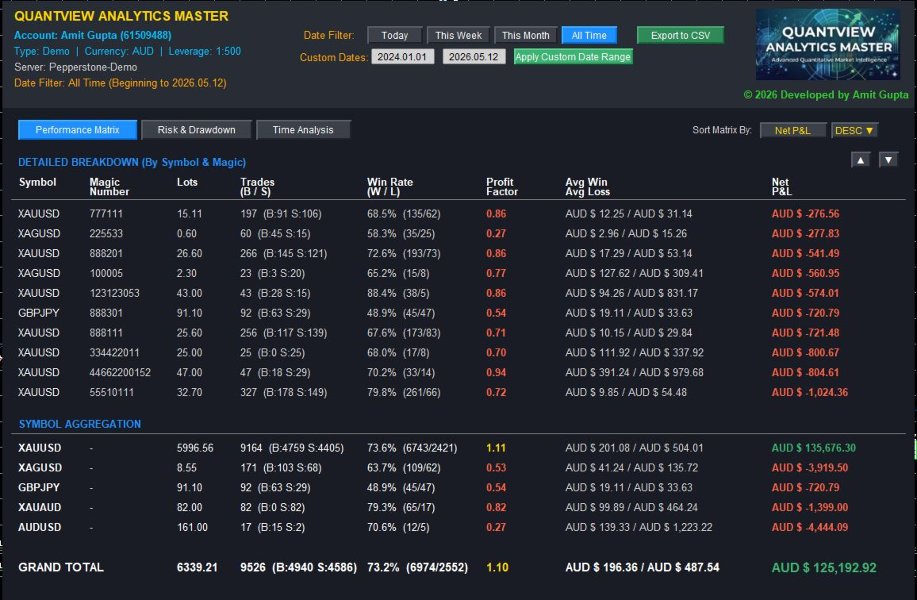Click the Net P&L sort field button
Viewport: 917px width, 600px height.
click(x=792, y=130)
